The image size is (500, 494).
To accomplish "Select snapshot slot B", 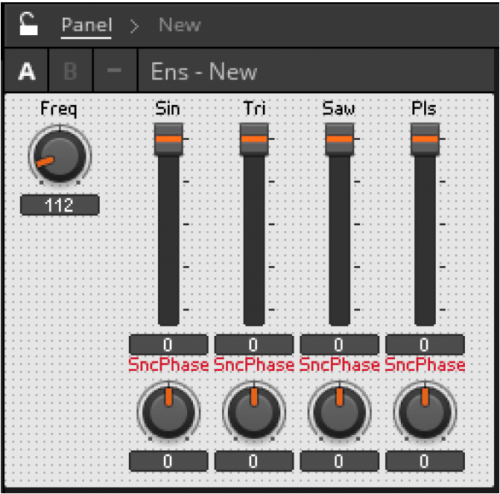I will [x=70, y=71].
